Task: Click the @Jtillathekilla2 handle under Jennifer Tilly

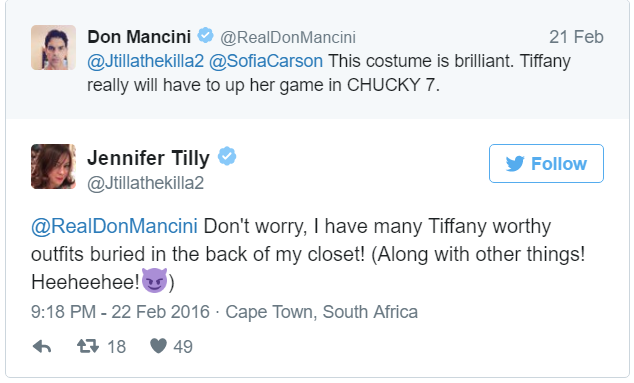Action: [x=146, y=183]
